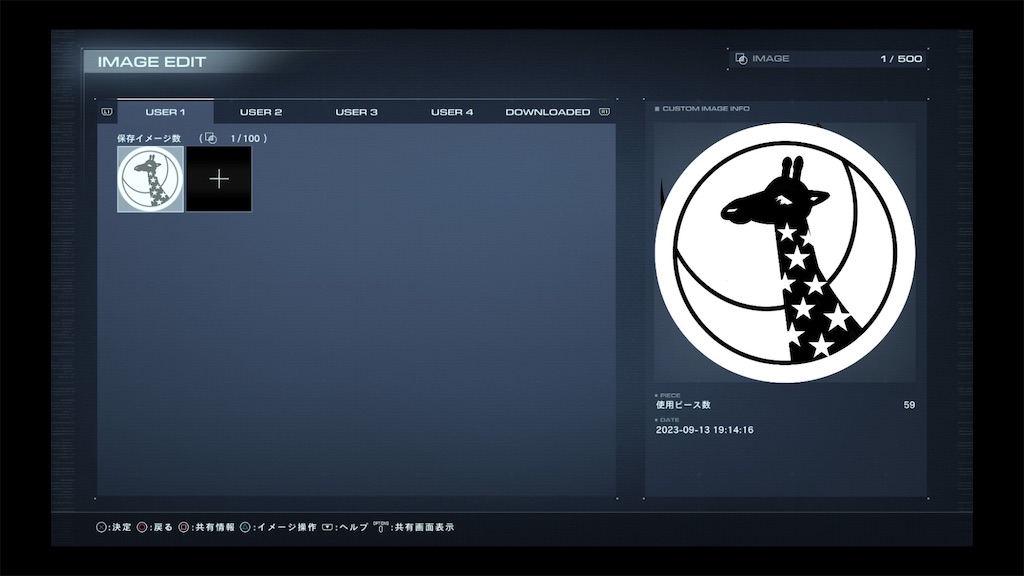Click the circle button icon for 戻る
The image size is (1024, 576).
(x=142, y=527)
